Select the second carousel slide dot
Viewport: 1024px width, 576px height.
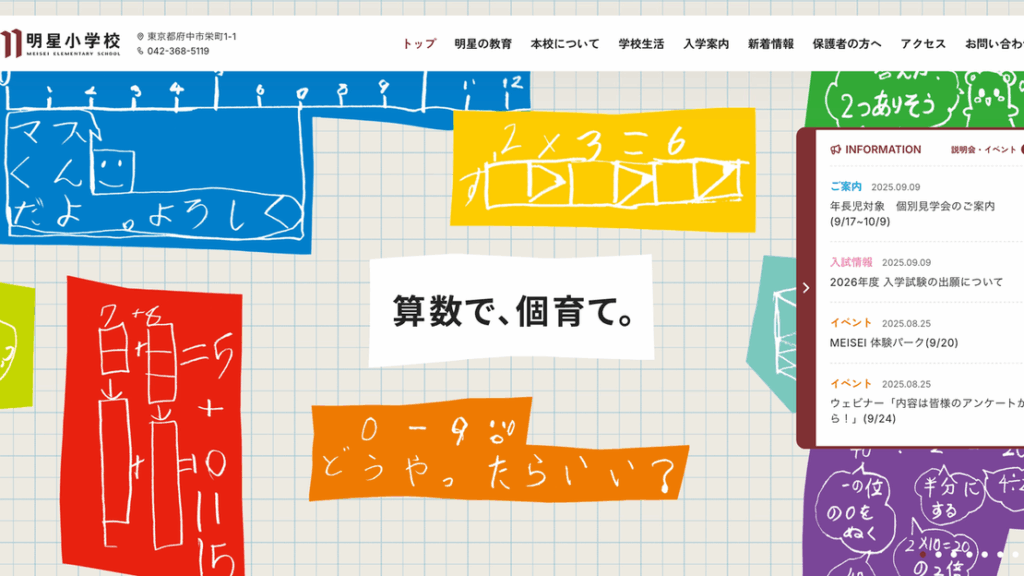tap(938, 553)
